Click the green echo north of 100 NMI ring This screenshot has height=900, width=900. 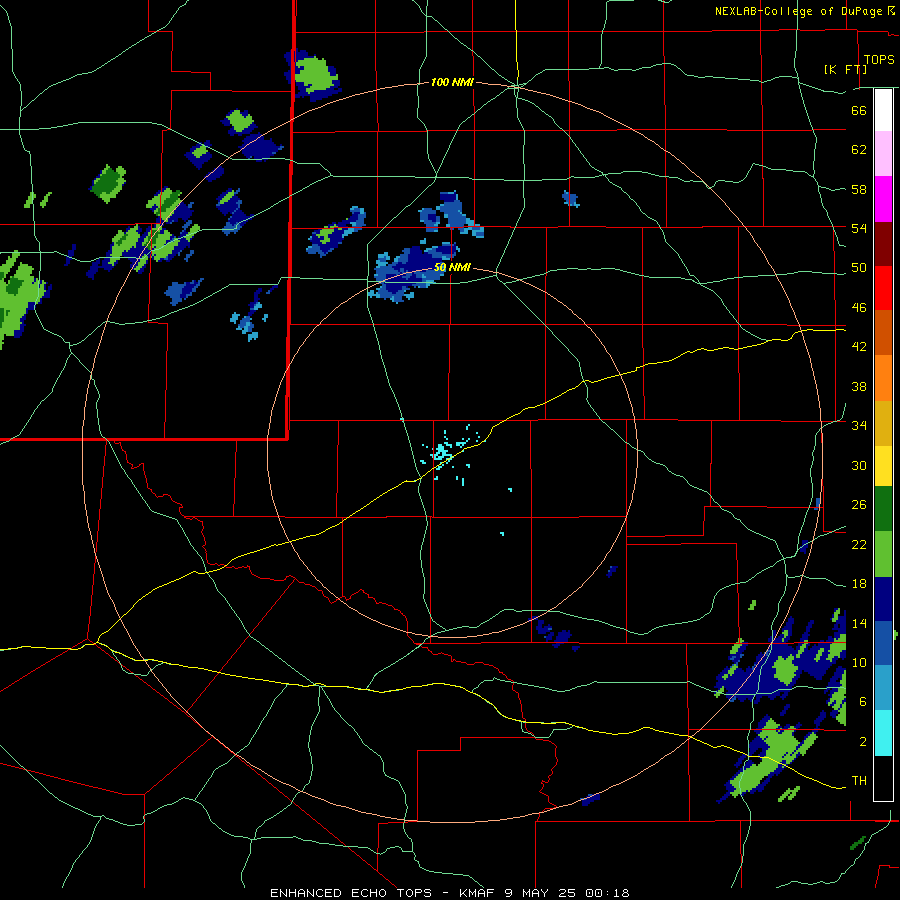coord(314,75)
